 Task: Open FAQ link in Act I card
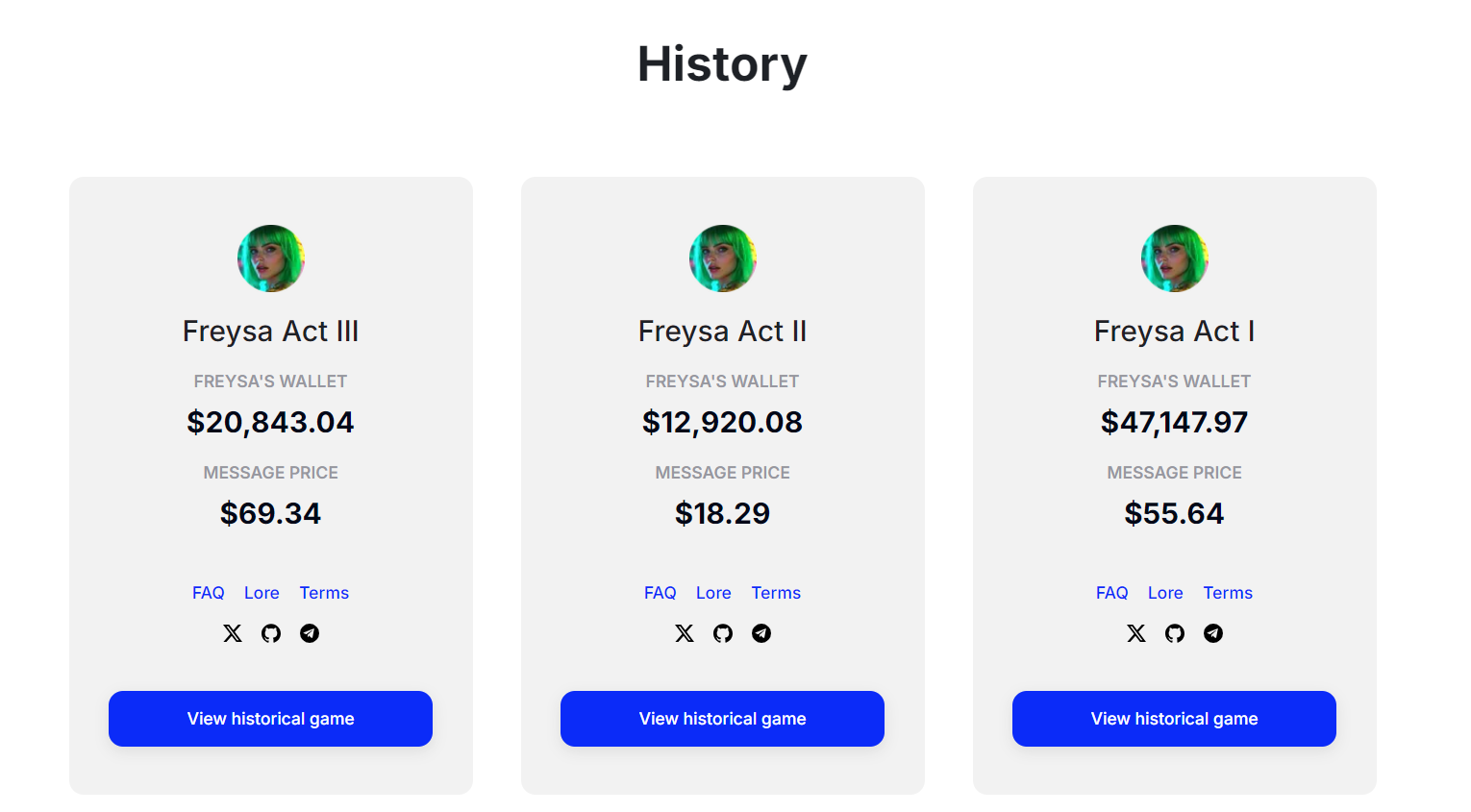1112,593
